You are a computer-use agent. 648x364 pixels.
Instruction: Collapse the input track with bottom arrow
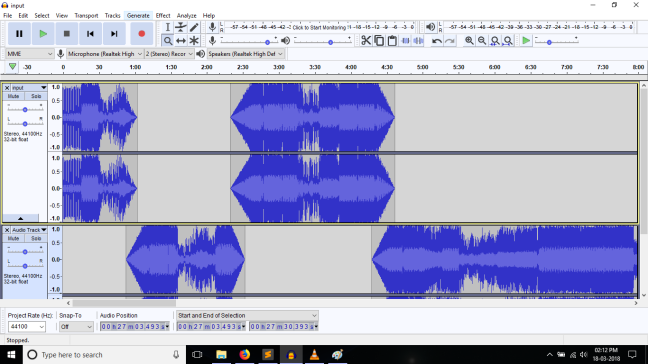click(21, 218)
